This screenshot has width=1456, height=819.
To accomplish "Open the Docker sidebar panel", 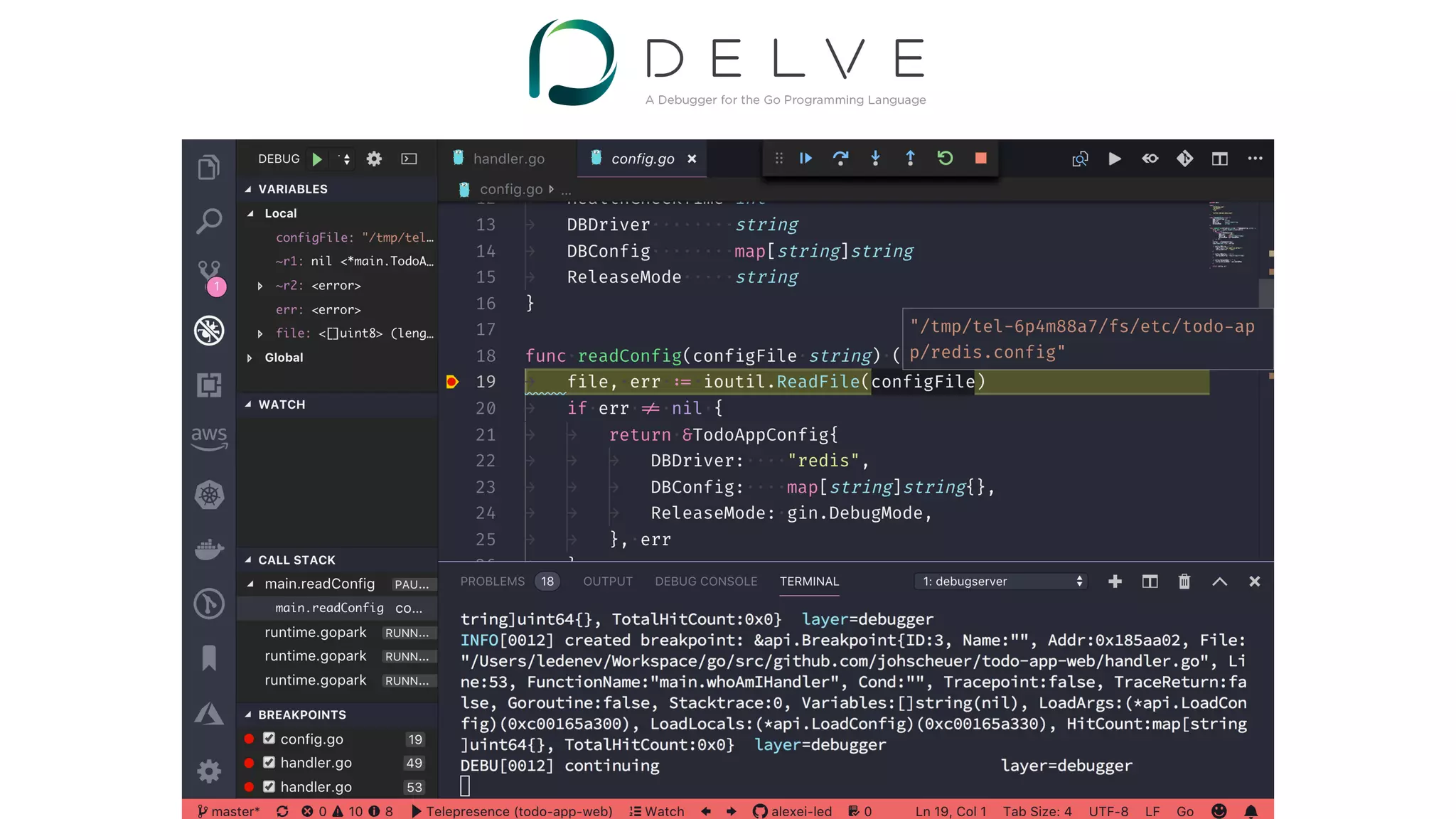I will (209, 550).
